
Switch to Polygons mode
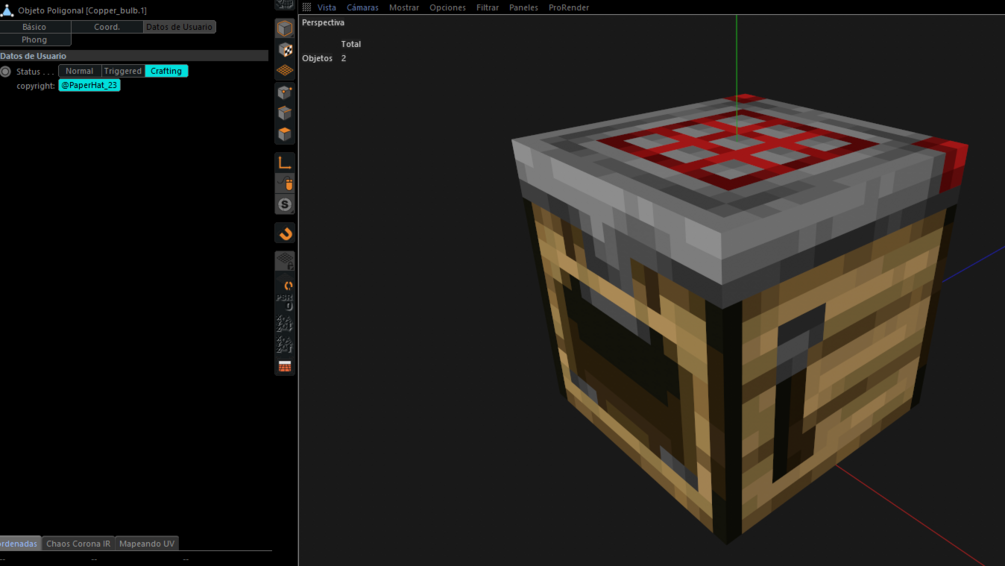pos(285,134)
